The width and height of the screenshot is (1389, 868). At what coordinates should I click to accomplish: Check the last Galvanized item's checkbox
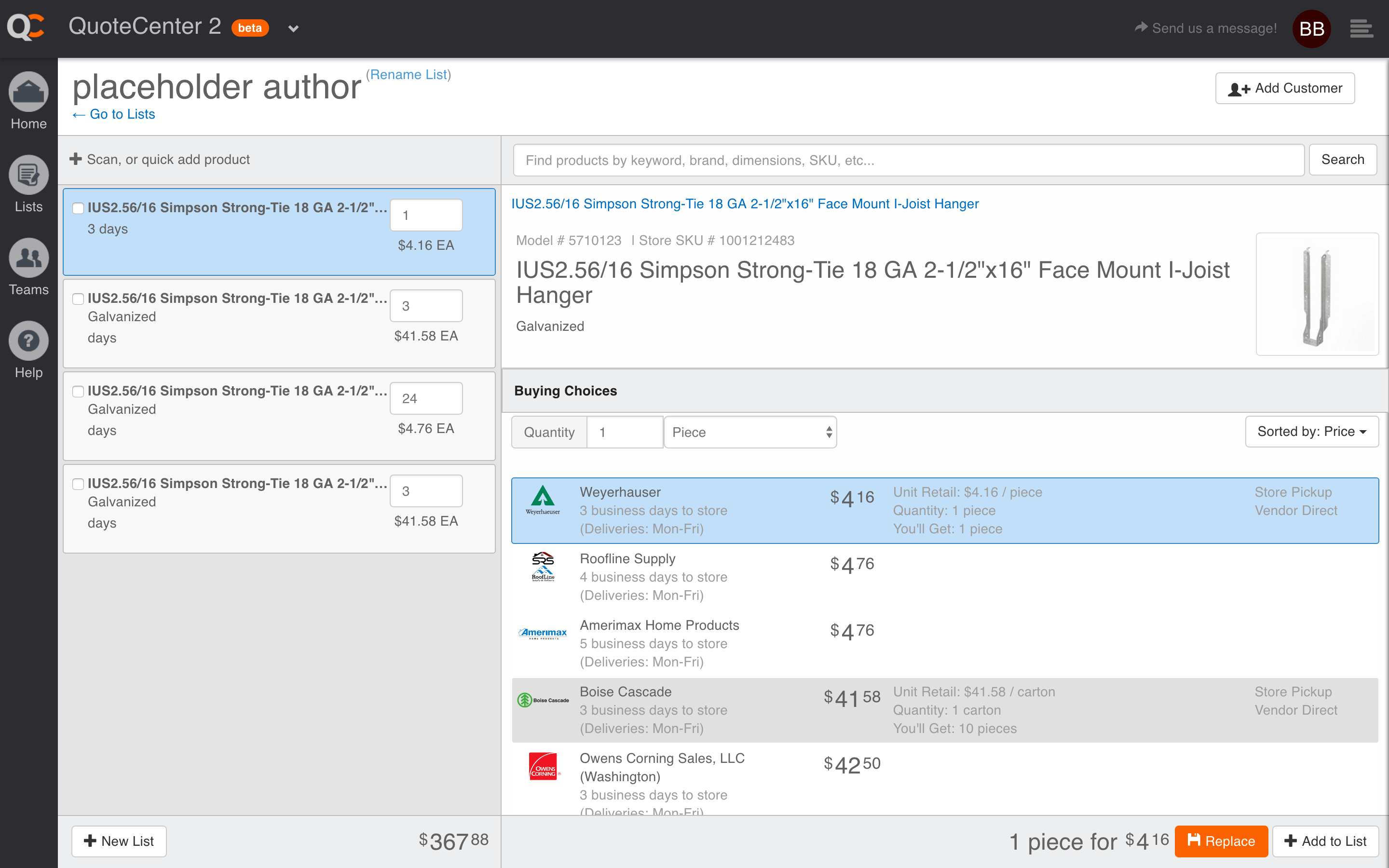(78, 484)
